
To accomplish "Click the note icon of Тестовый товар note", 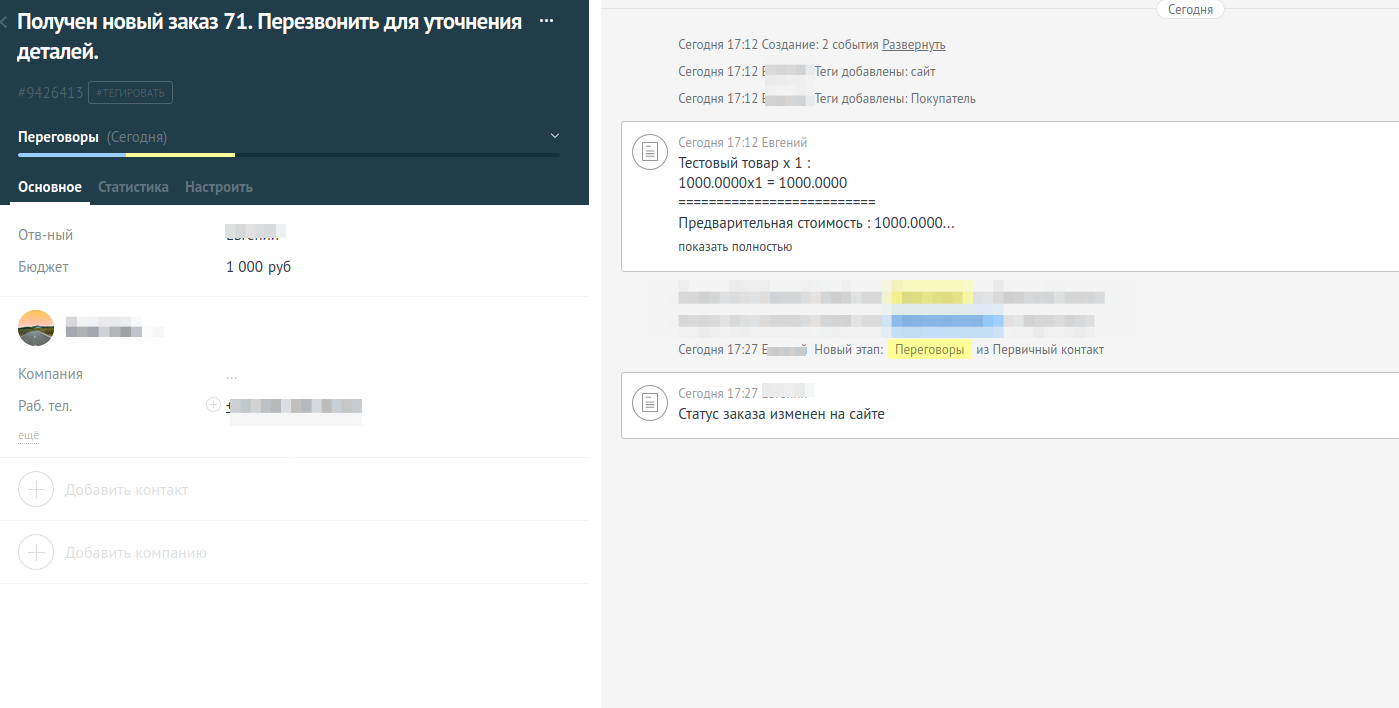I will 650,151.
